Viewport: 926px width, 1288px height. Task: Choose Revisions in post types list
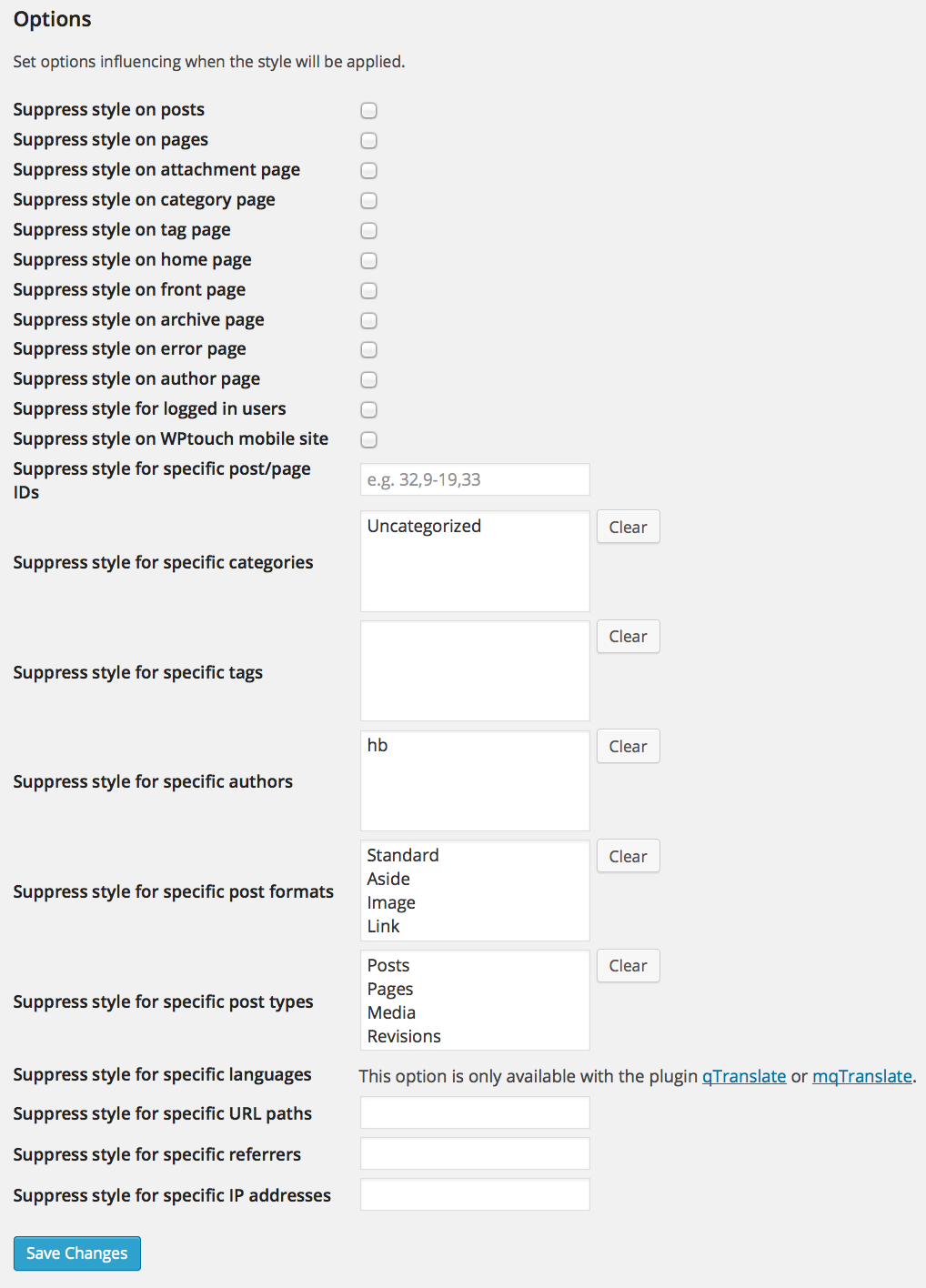[x=404, y=1036]
